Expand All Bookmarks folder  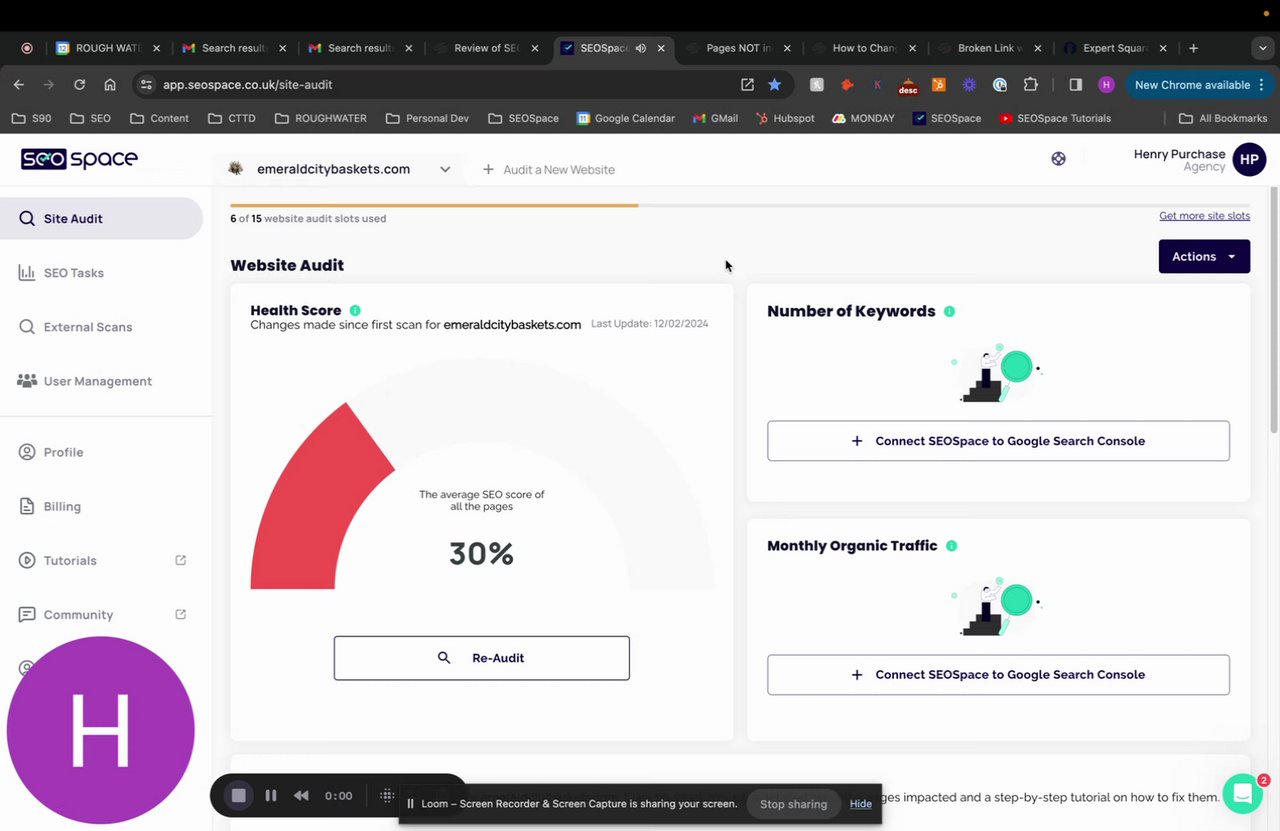1223,118
